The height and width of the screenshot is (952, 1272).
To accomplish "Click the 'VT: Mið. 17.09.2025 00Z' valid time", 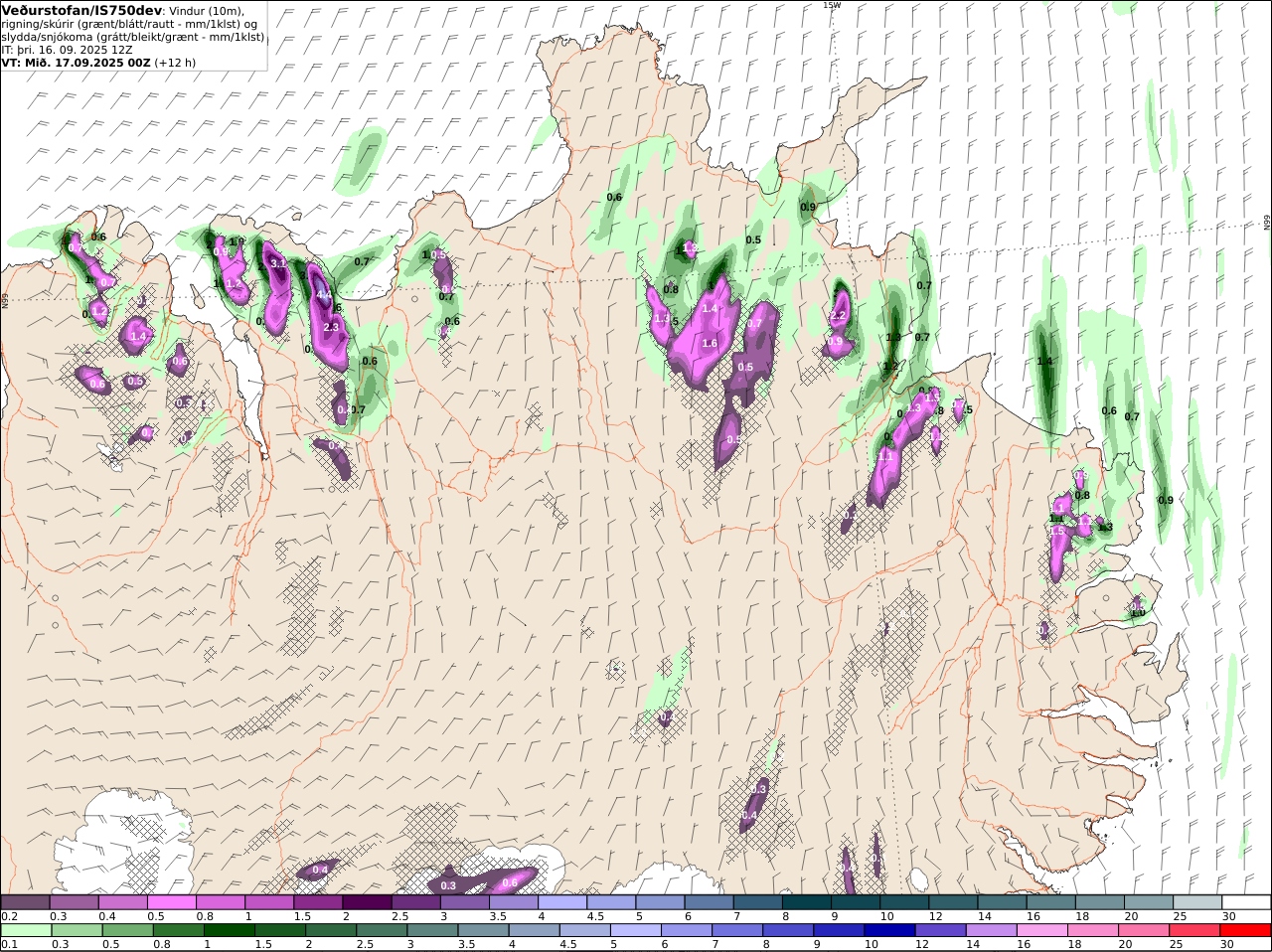I will click(76, 62).
